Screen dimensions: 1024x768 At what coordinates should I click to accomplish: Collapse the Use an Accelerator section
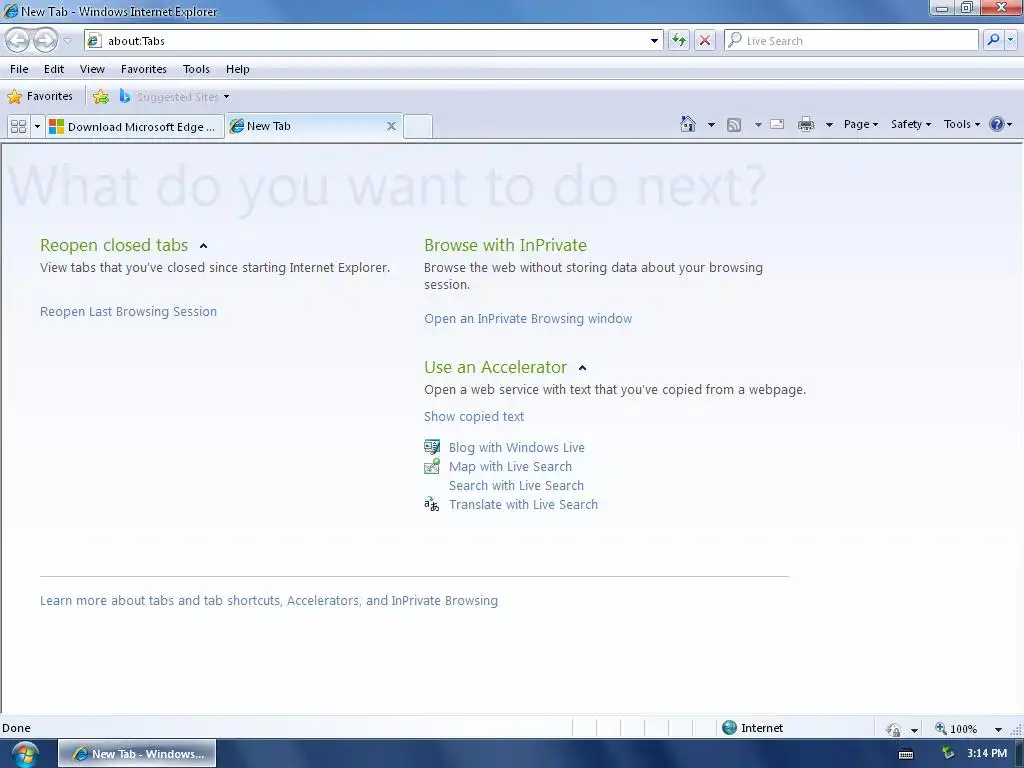(x=583, y=368)
